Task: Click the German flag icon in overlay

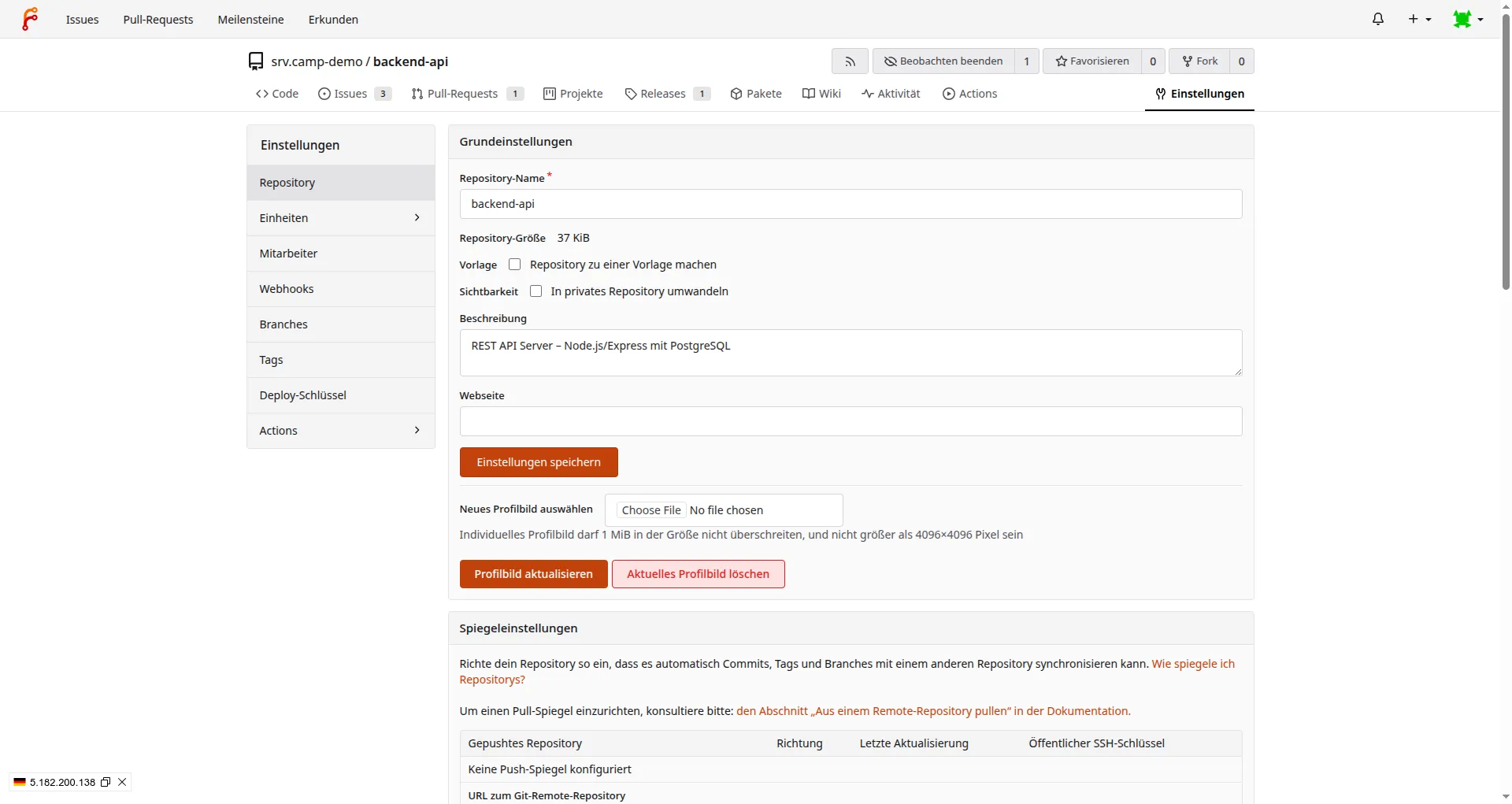Action: pos(20,782)
